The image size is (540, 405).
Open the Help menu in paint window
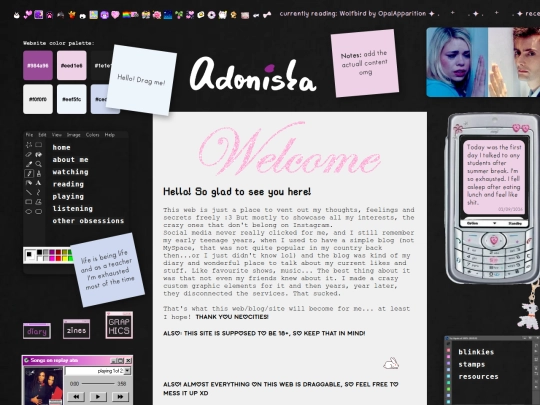tap(110, 135)
